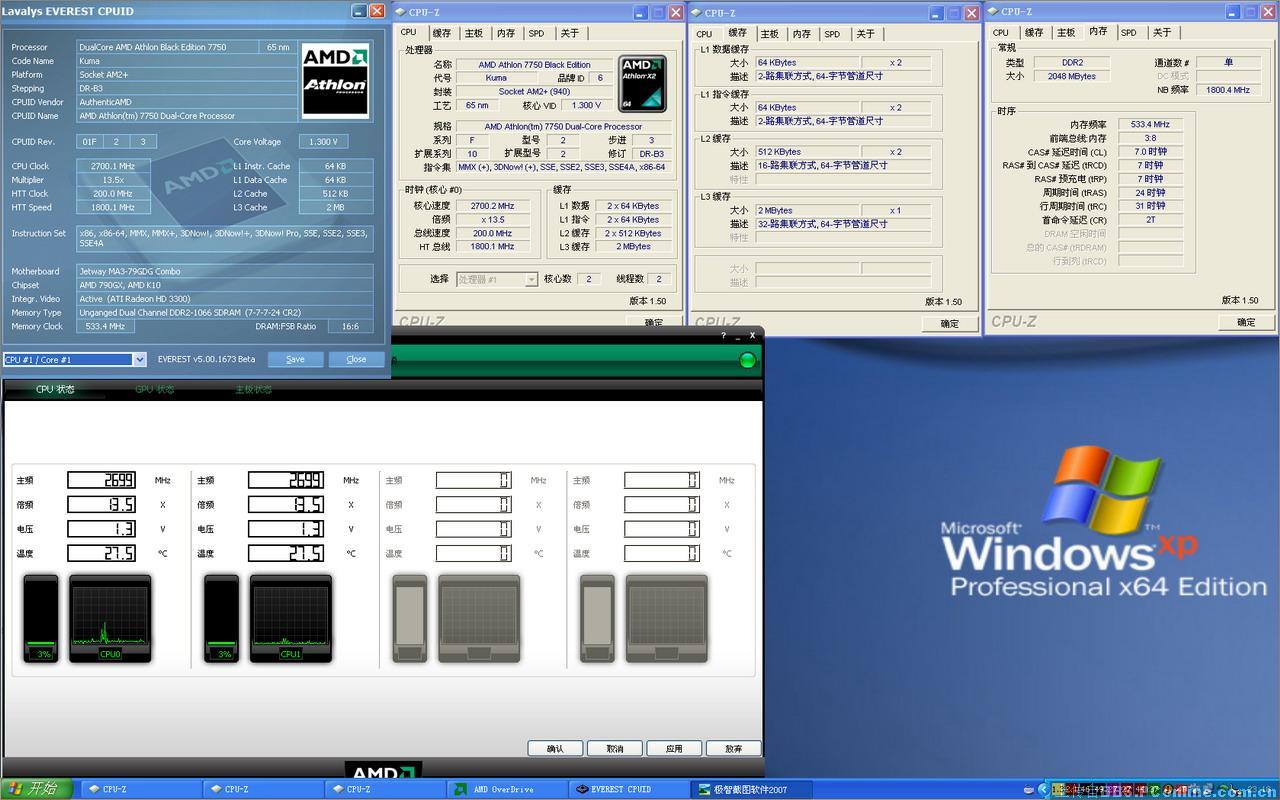Open 内存 tab in CPU-Z processor window
Screen dimensions: 1280x800
coord(506,33)
